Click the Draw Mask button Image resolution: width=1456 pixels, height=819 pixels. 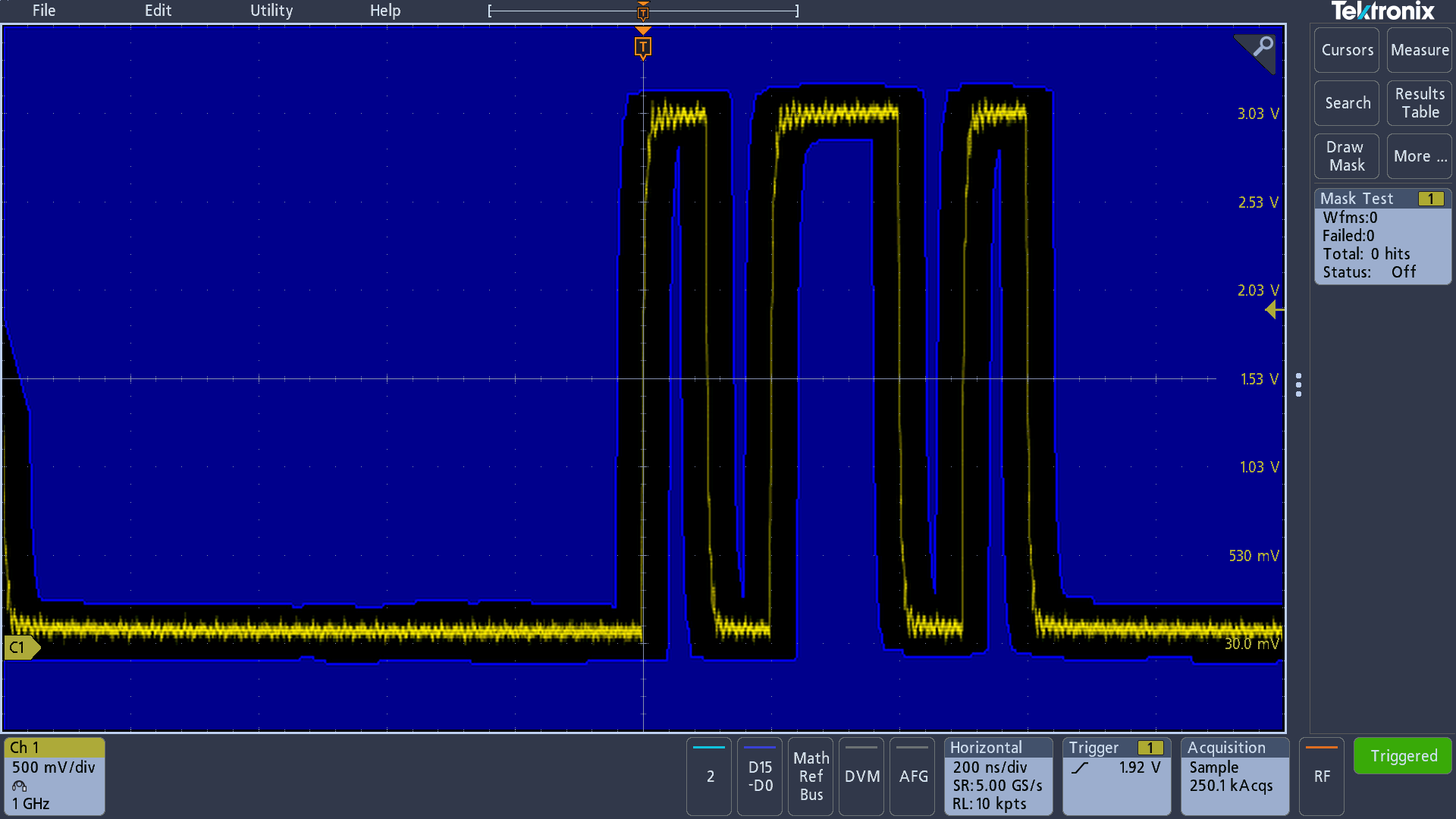point(1347,156)
